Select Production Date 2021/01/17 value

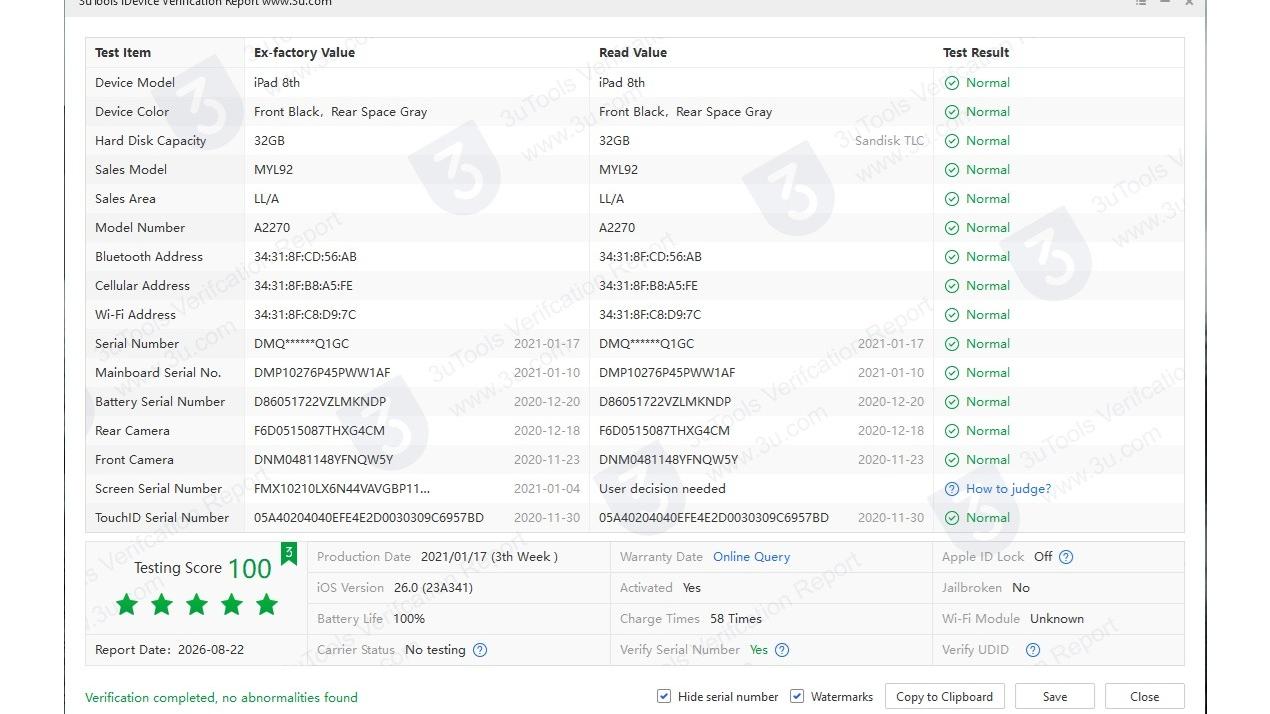[x=489, y=557]
